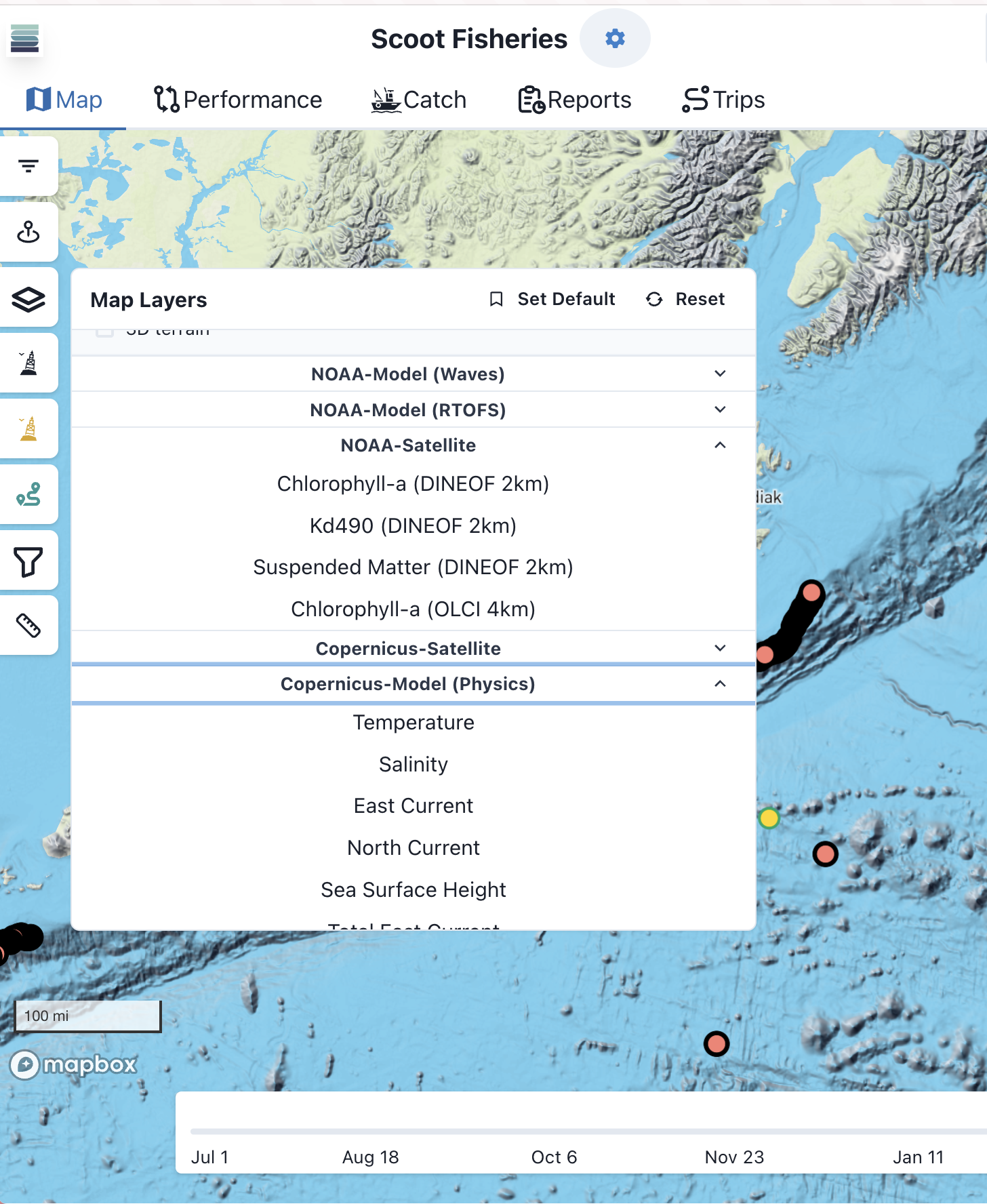Collapse the Copernicus-Model (Physics) section
Image resolution: width=987 pixels, height=1204 pixels.
pyautogui.click(x=414, y=684)
